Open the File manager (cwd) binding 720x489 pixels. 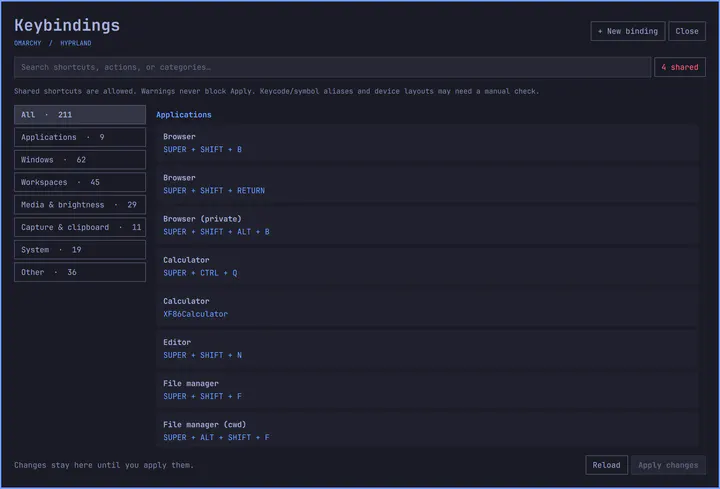click(427, 431)
